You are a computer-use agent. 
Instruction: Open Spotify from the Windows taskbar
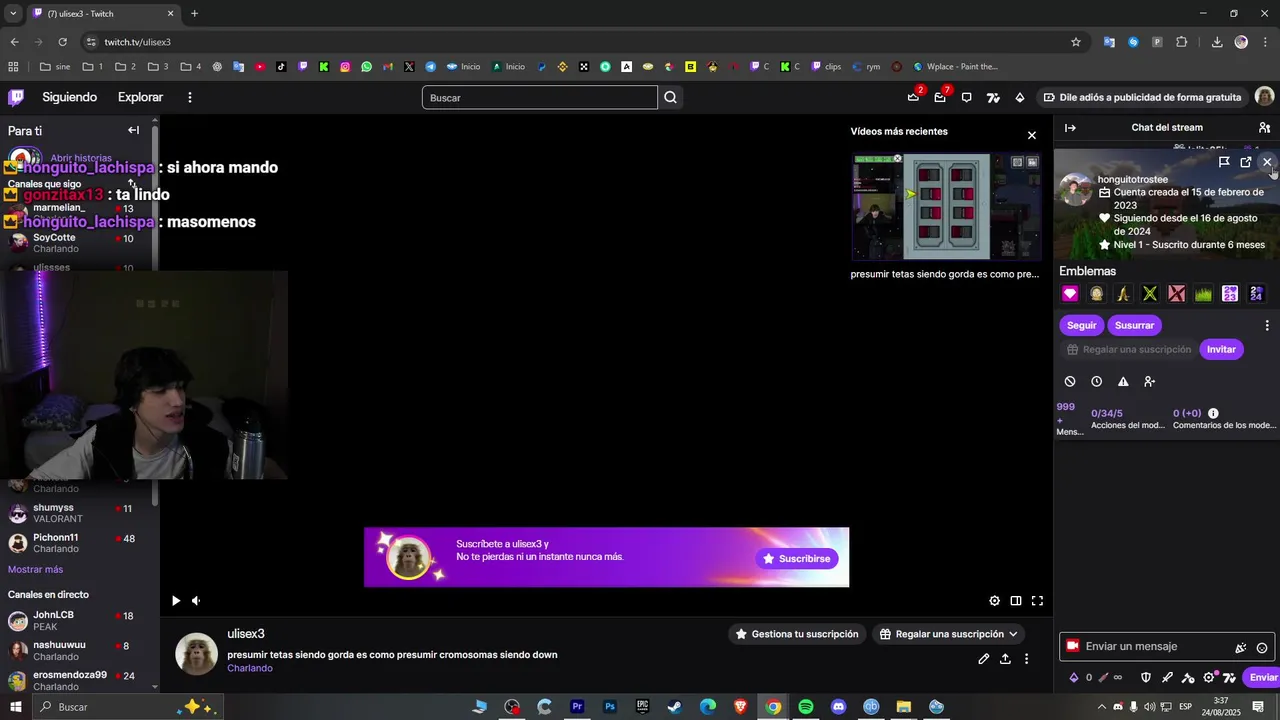pyautogui.click(x=806, y=707)
